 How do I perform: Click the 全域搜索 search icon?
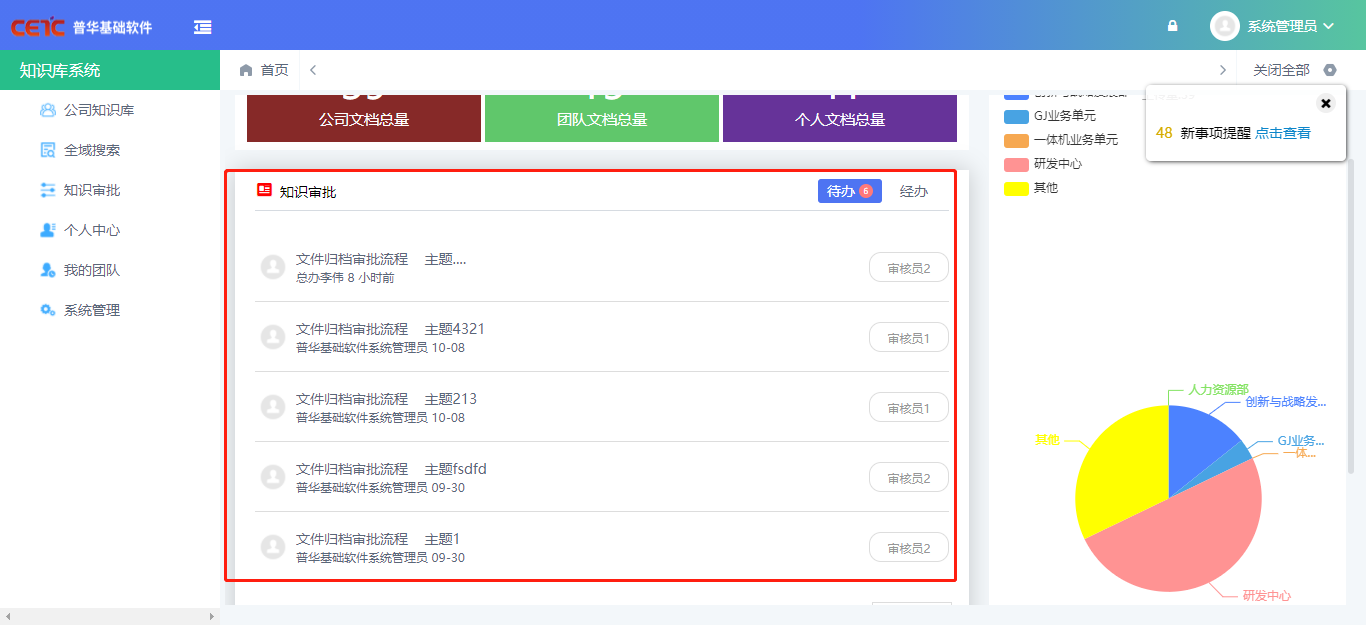[x=47, y=150]
